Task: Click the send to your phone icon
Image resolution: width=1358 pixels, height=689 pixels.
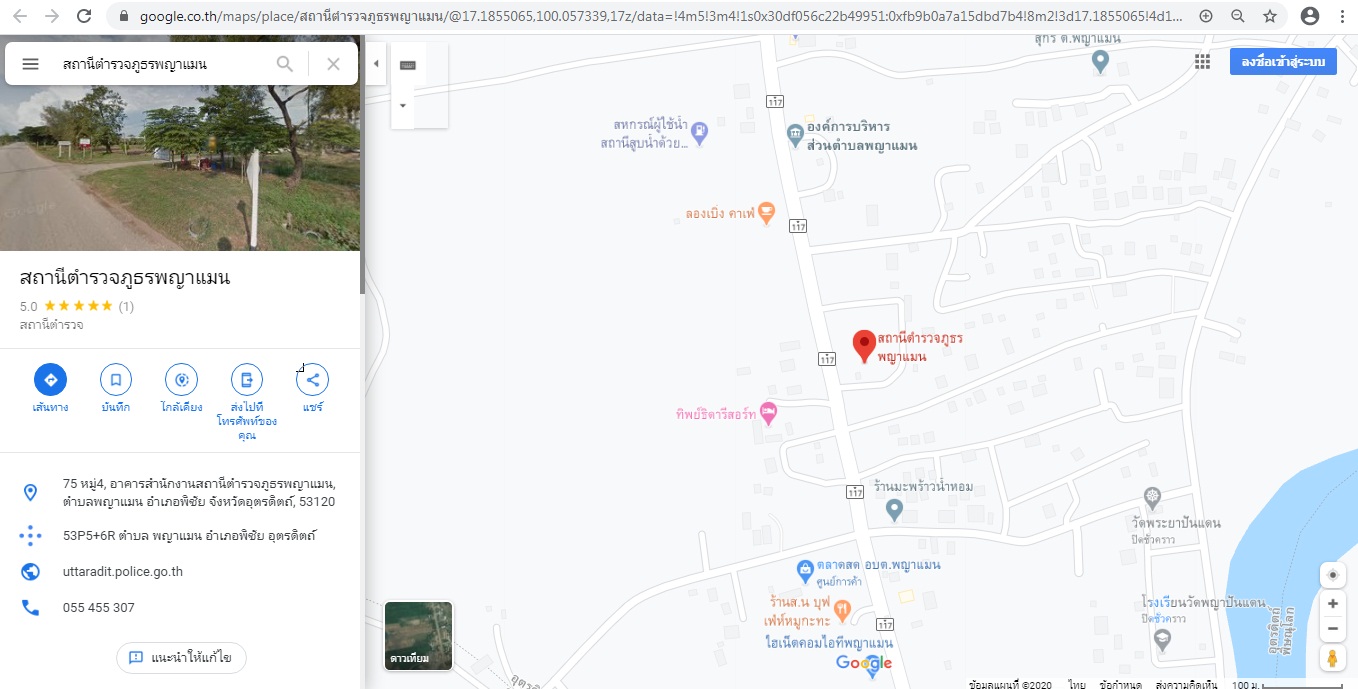Action: point(246,380)
